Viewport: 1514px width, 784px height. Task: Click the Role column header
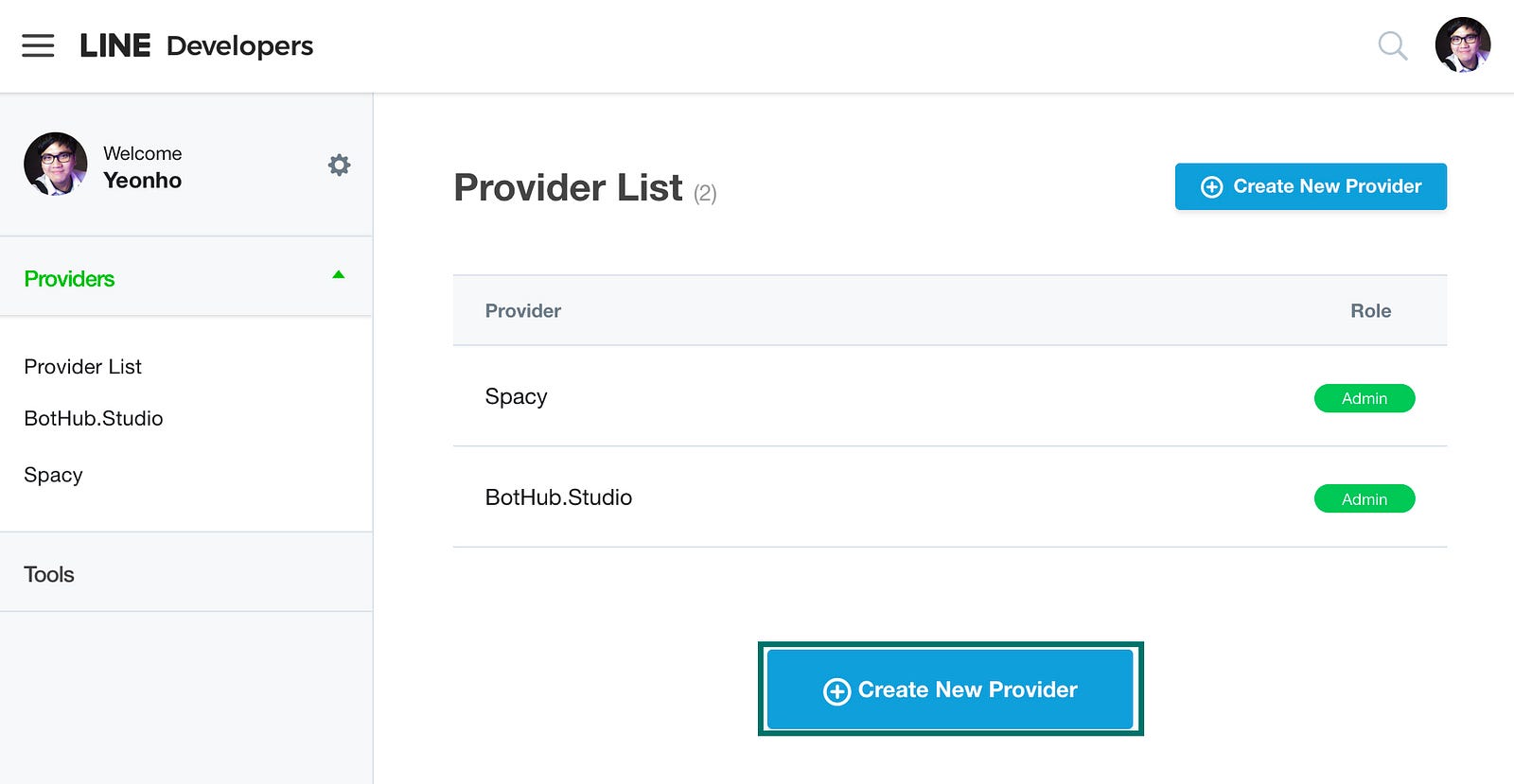1370,311
